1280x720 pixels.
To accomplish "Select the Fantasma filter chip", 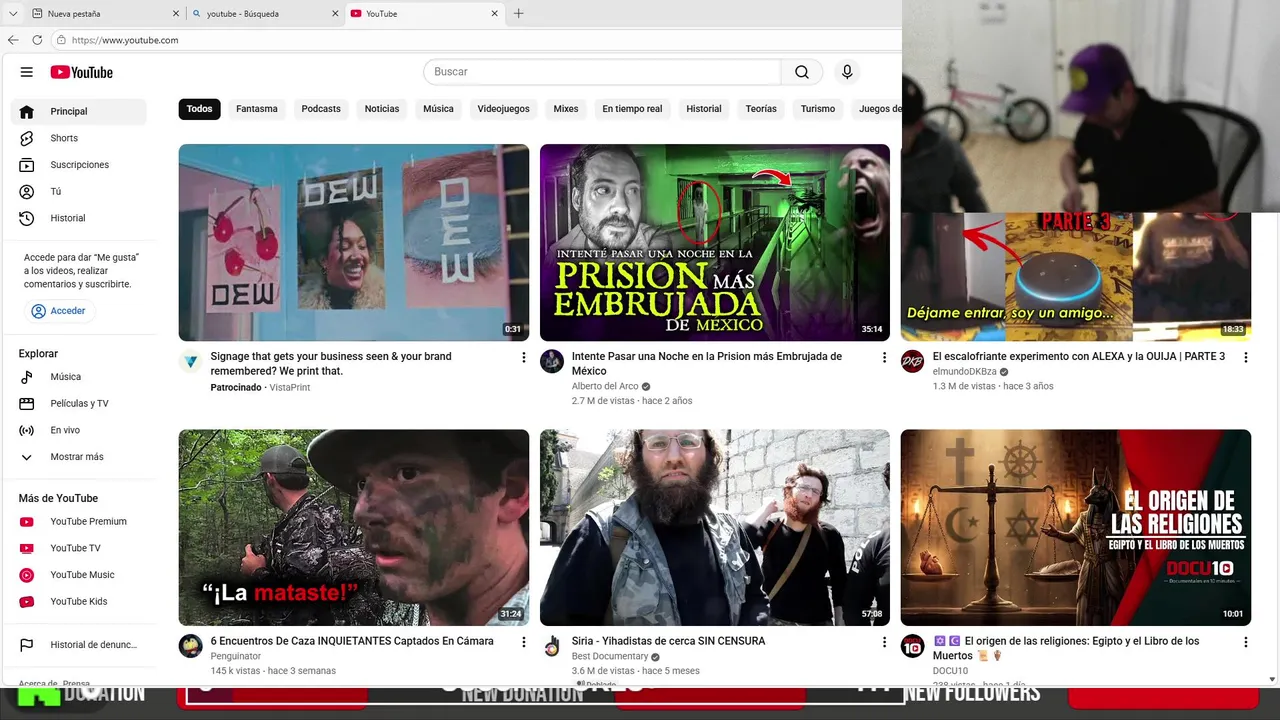I will coord(257,109).
